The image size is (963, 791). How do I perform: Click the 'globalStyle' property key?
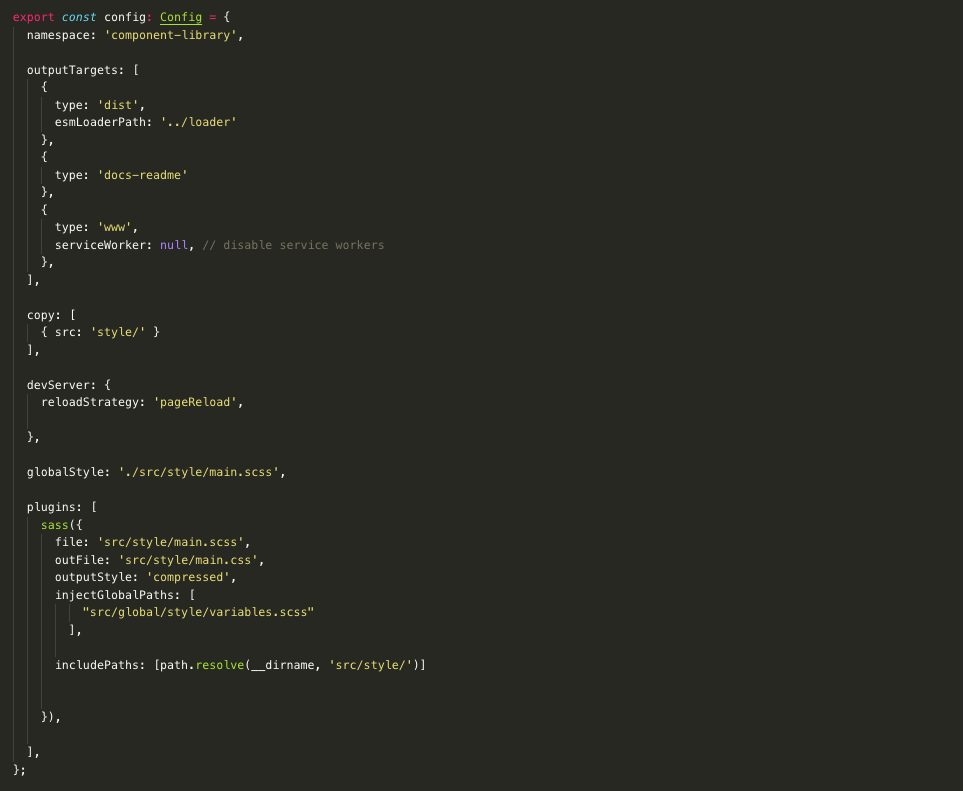[65, 472]
